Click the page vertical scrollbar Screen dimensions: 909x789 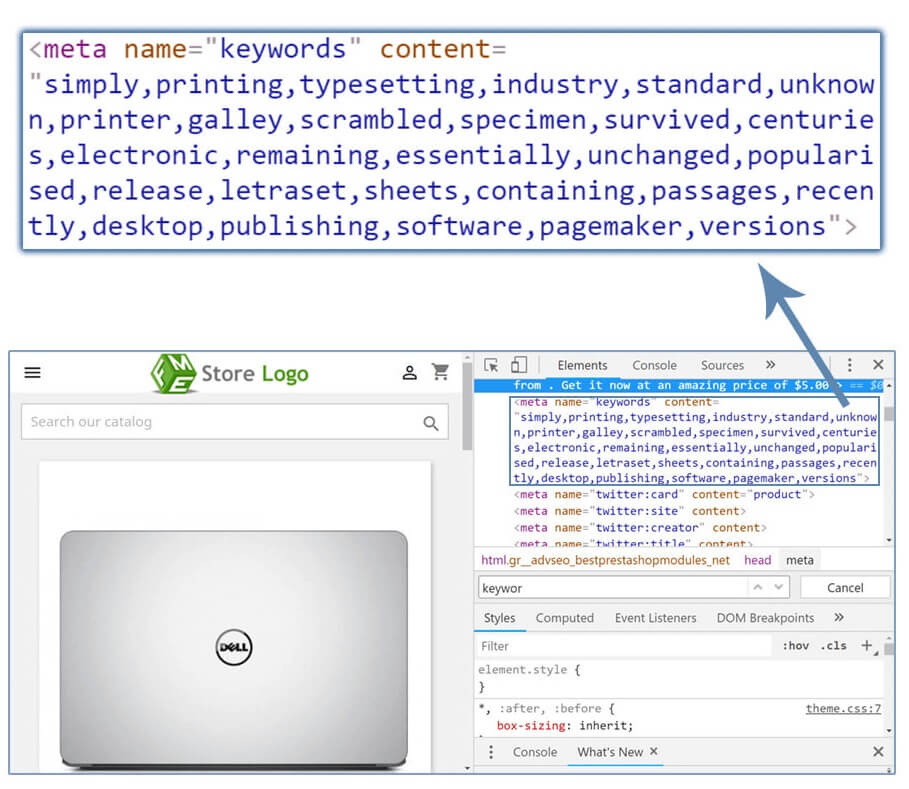coord(467,408)
